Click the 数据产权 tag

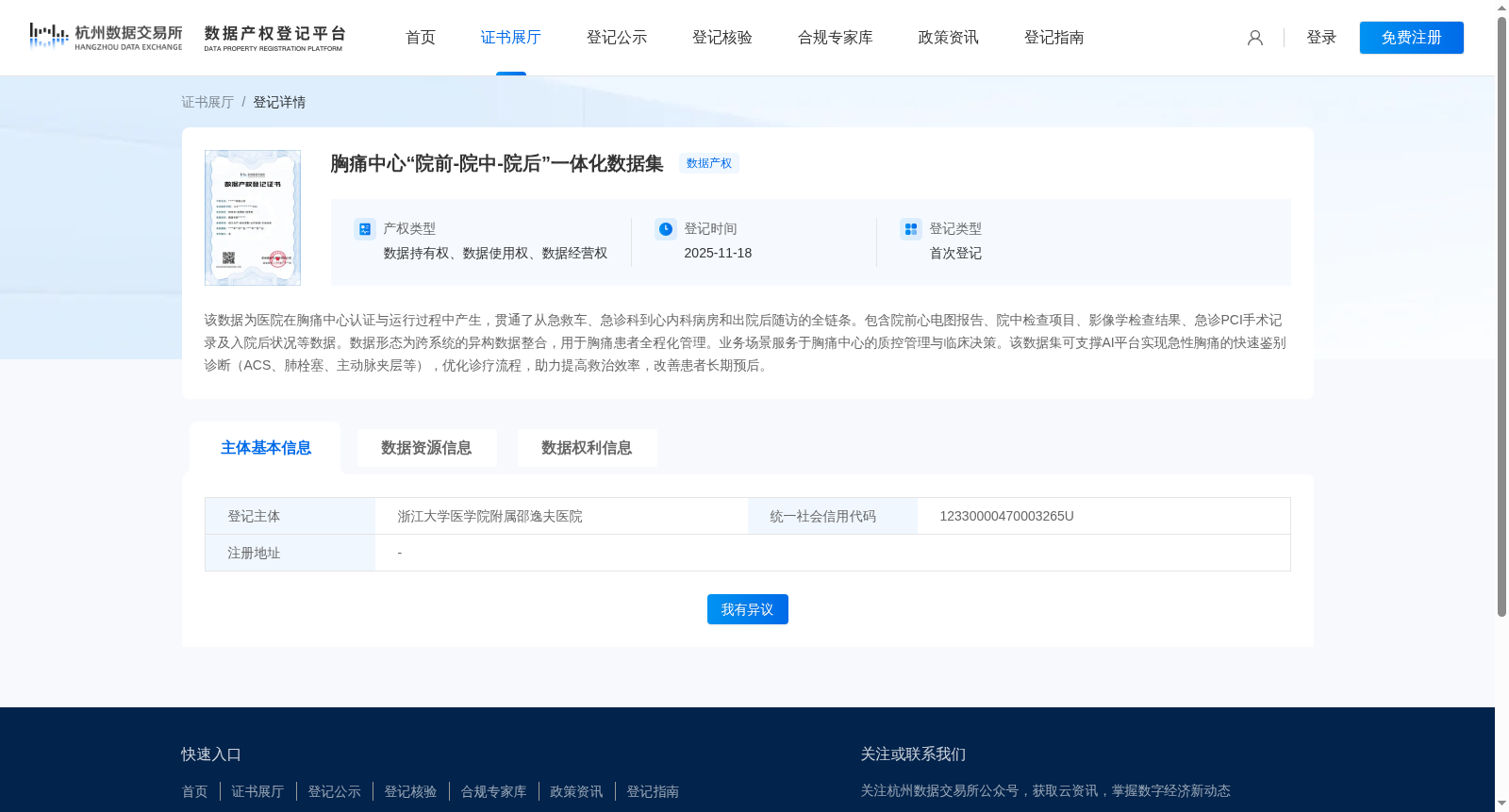[709, 163]
